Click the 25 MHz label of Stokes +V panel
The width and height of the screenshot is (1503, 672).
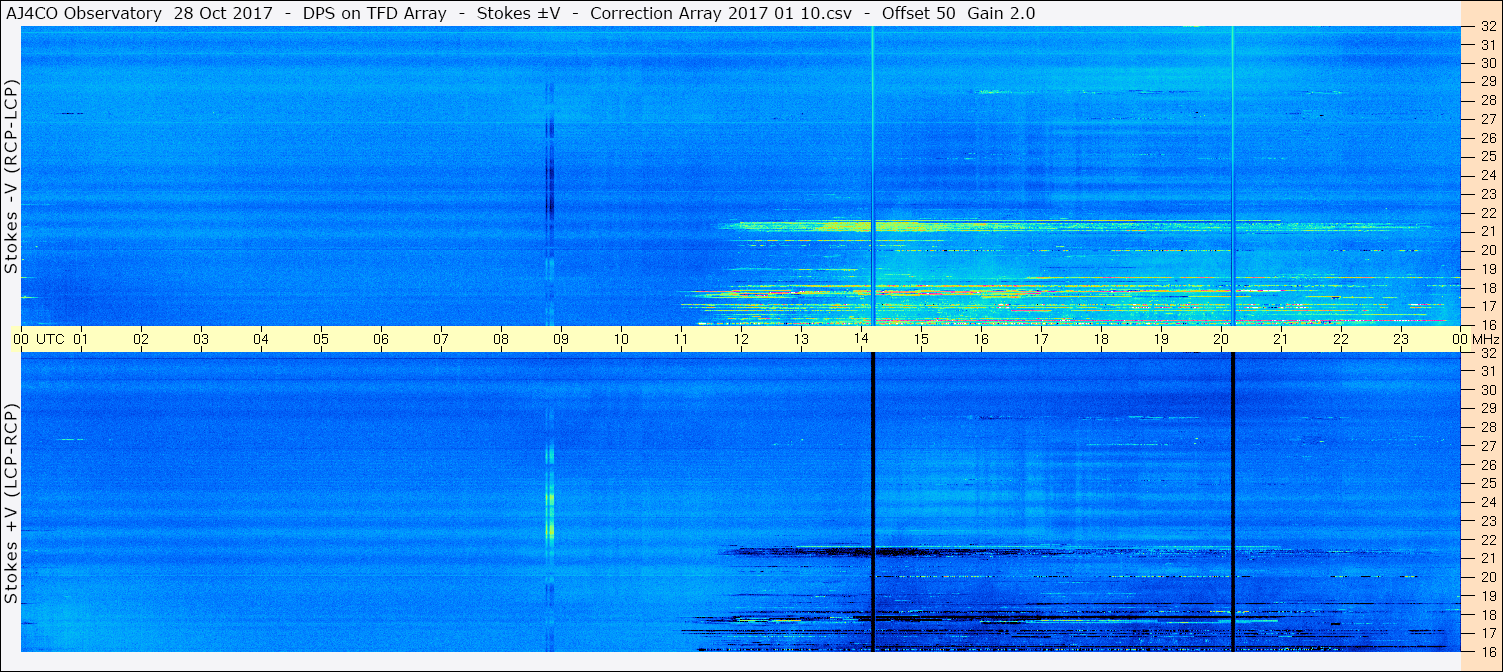[x=1488, y=483]
